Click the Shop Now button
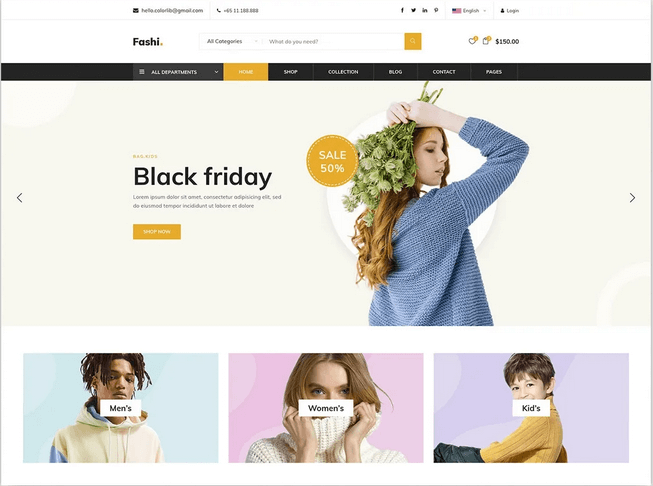The width and height of the screenshot is (653, 486). (157, 232)
